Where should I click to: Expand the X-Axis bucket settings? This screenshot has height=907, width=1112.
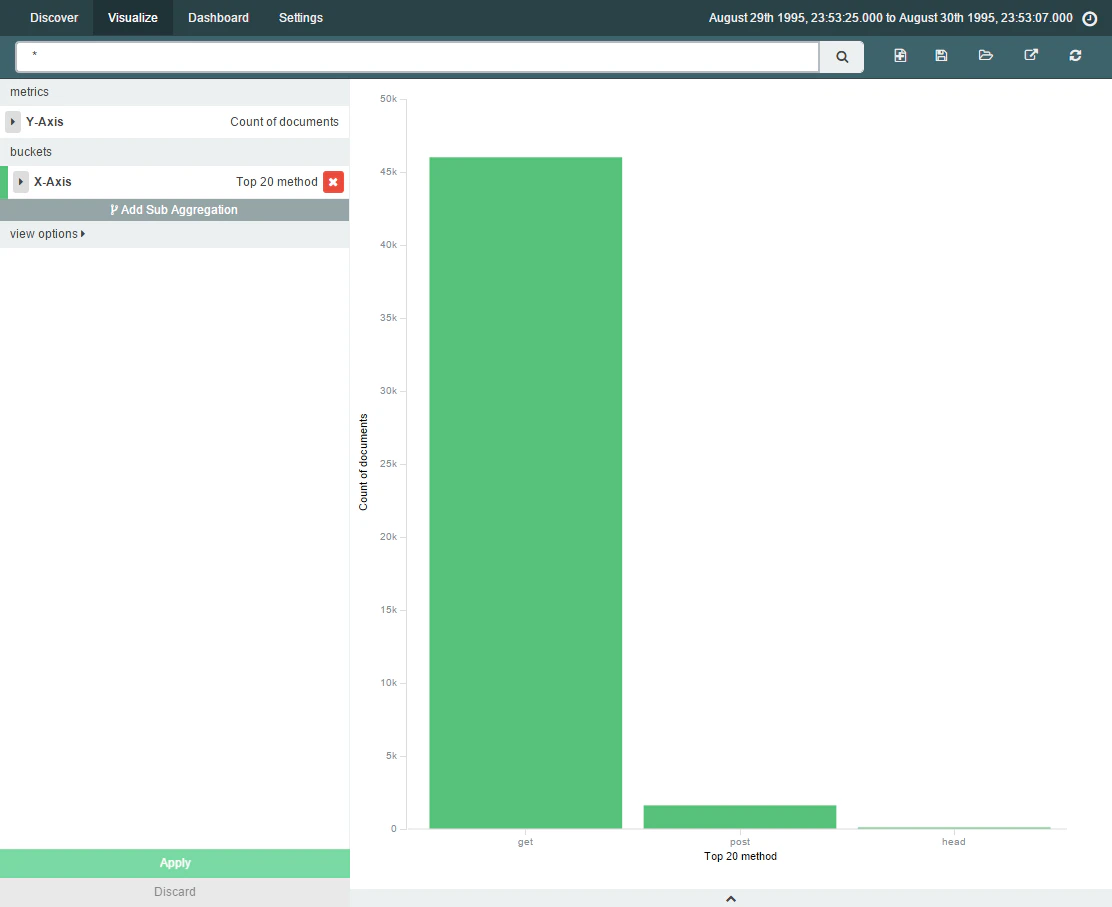[21, 182]
